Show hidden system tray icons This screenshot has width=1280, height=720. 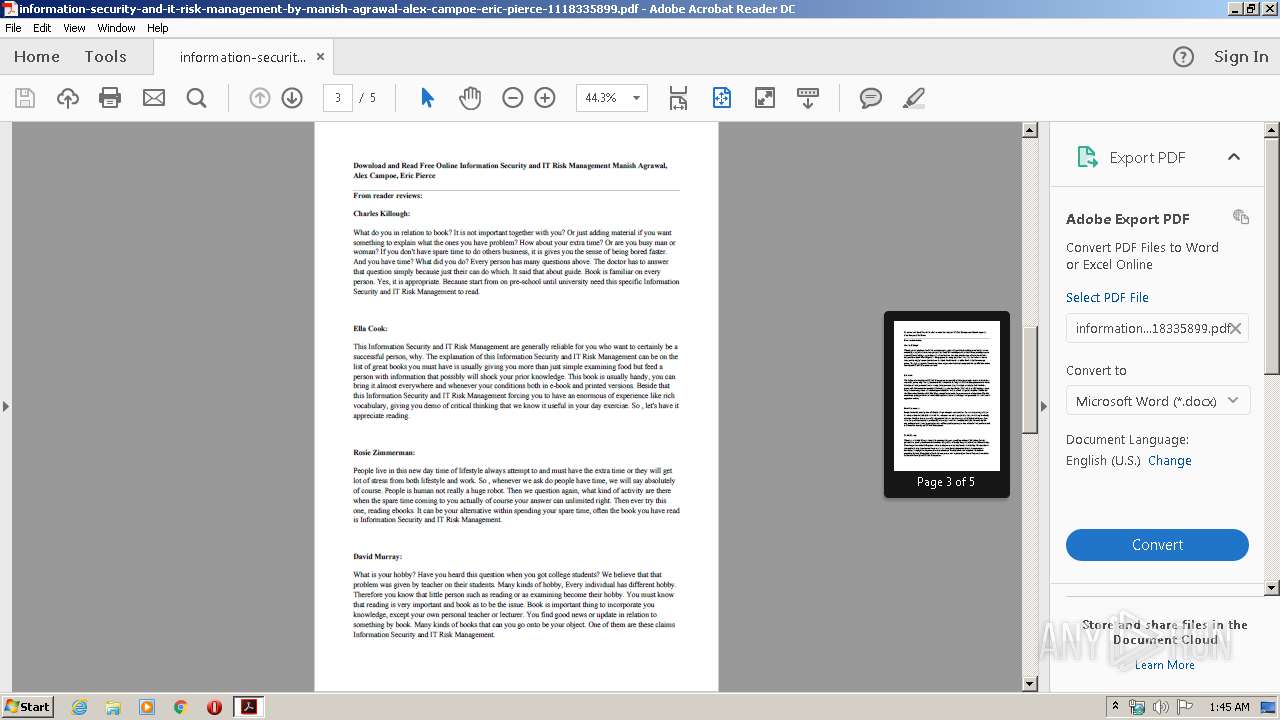(x=1115, y=707)
